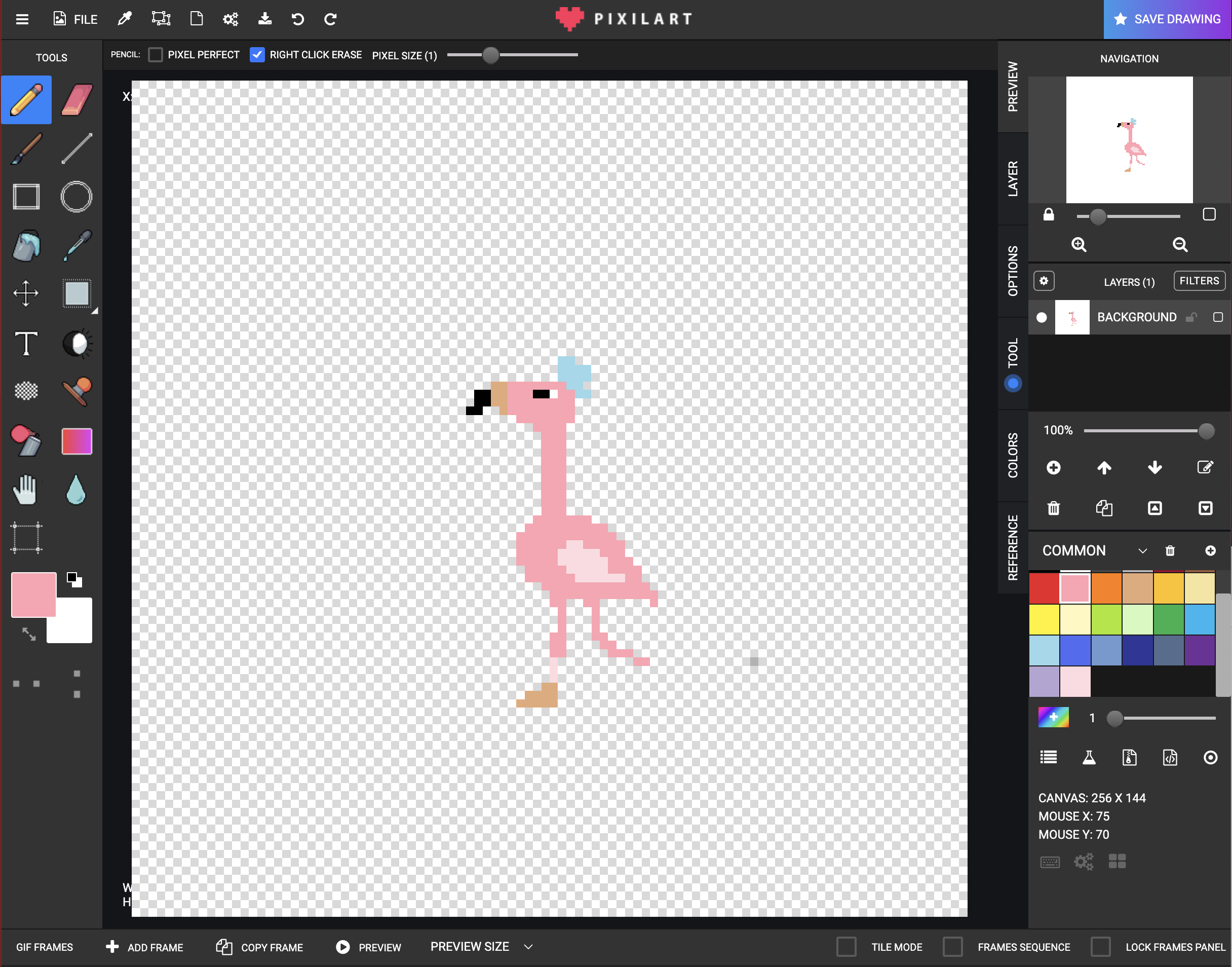Select the Circle shape tool

click(76, 197)
